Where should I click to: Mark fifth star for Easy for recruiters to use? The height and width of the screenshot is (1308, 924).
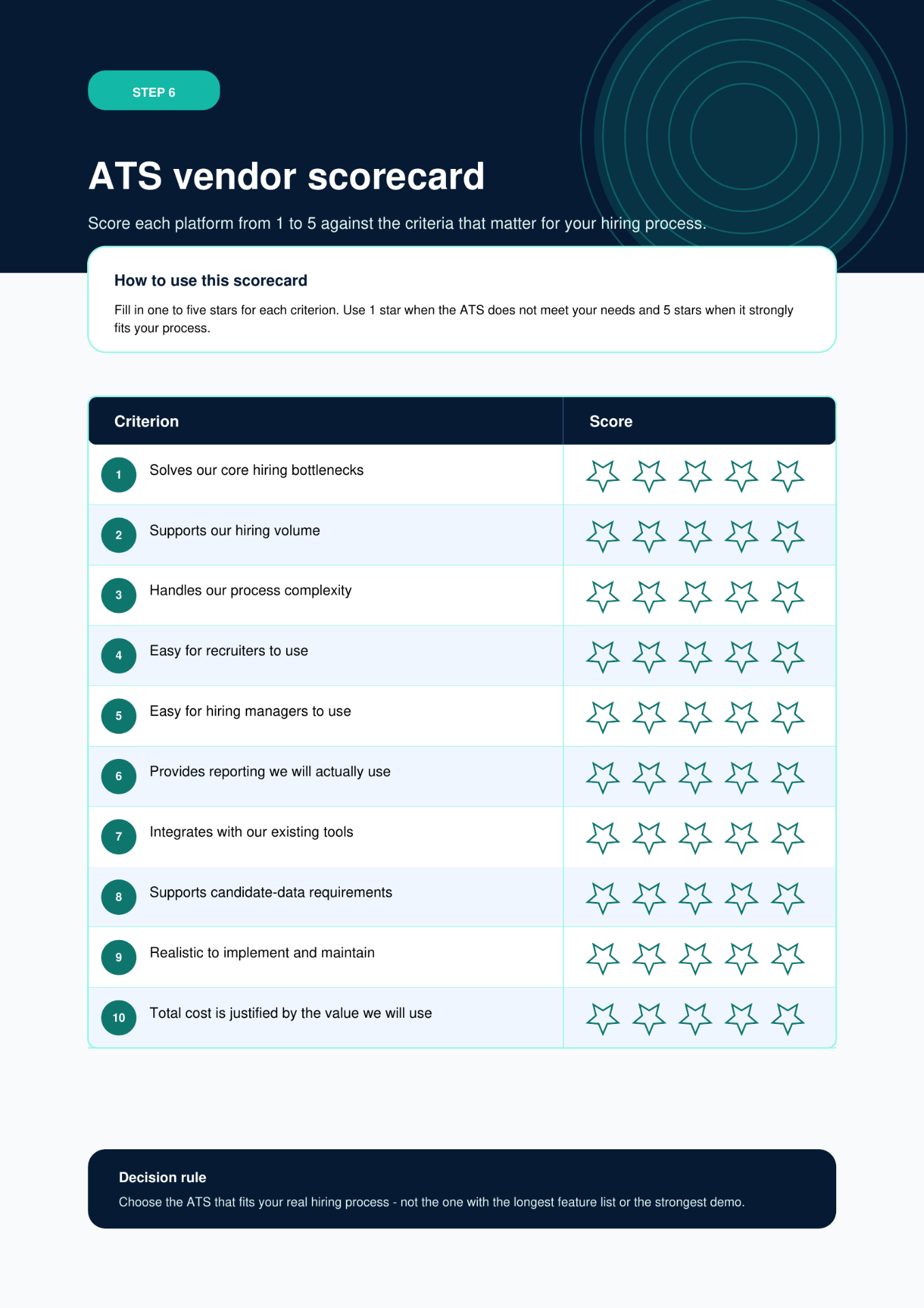point(788,657)
